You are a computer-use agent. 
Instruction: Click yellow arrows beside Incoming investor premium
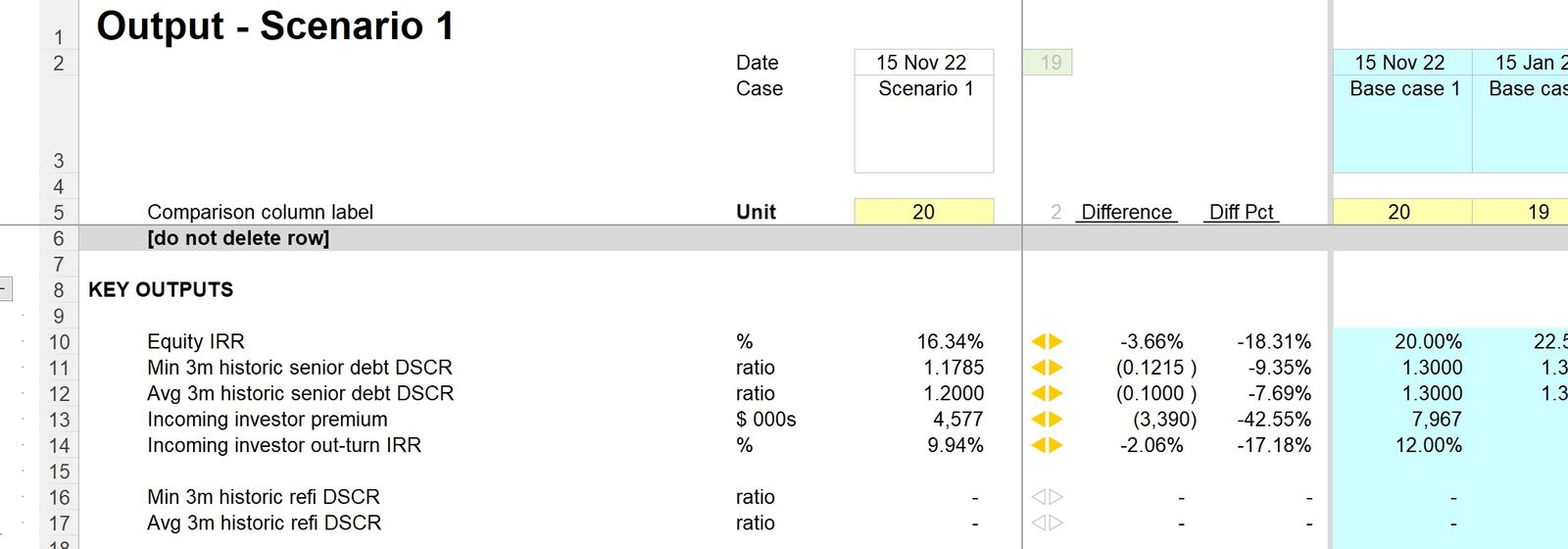[x=1047, y=420]
